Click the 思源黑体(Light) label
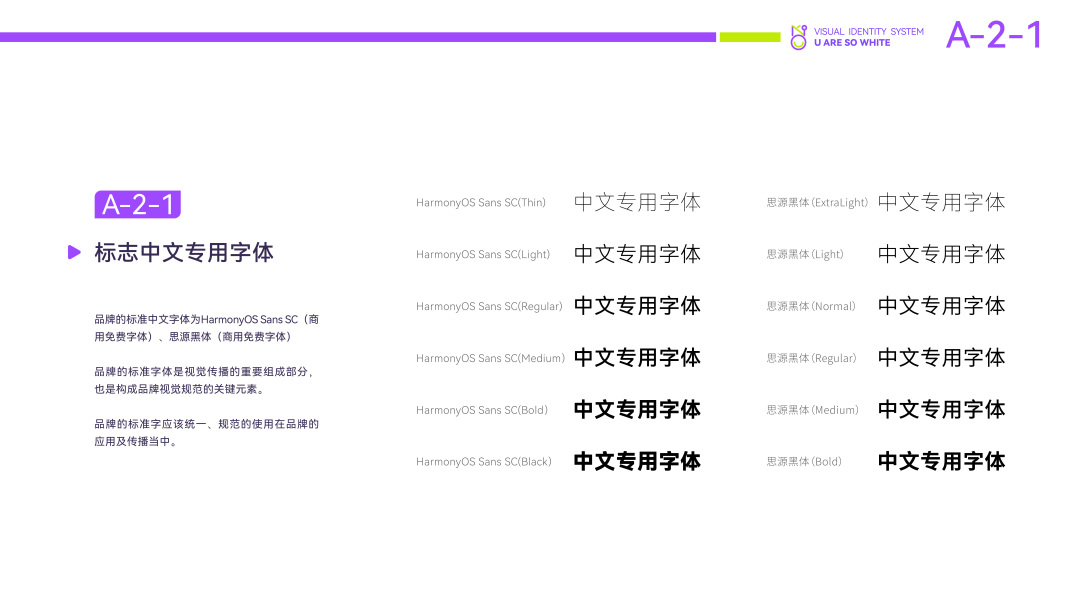 (805, 254)
